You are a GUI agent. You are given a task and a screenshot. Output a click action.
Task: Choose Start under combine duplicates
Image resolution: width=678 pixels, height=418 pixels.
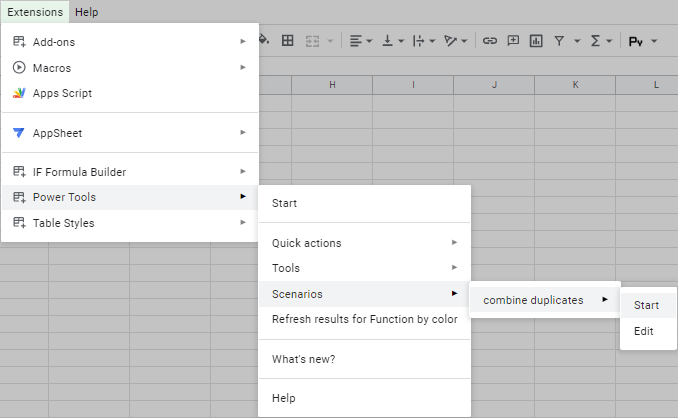coord(648,305)
